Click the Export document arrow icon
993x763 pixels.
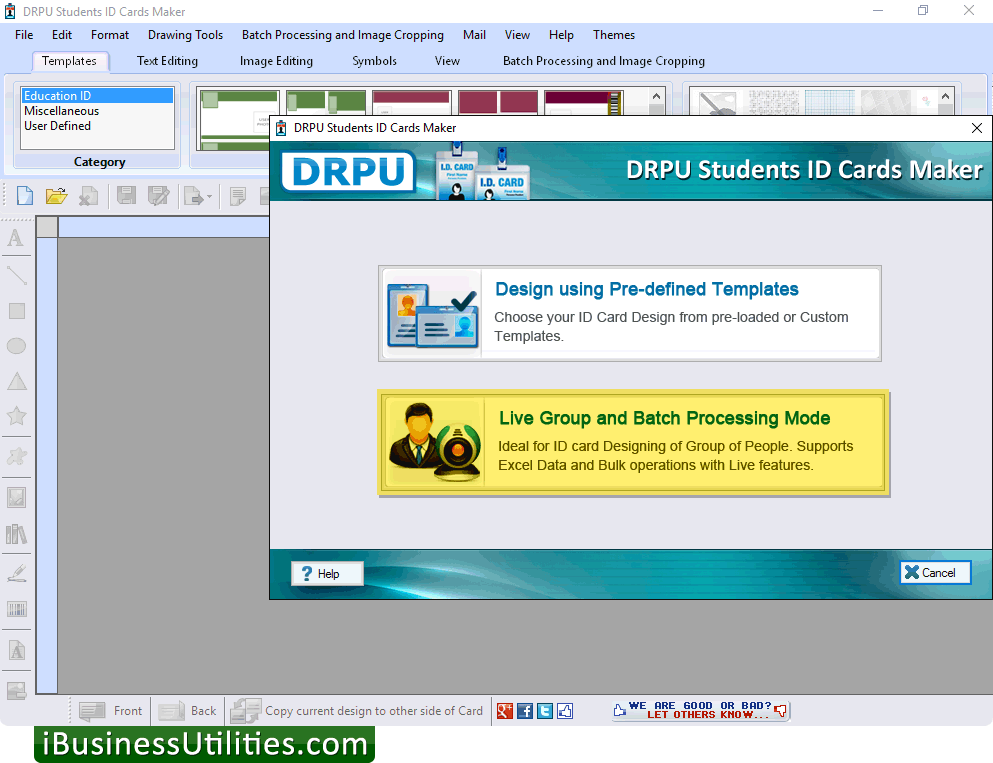pos(193,196)
